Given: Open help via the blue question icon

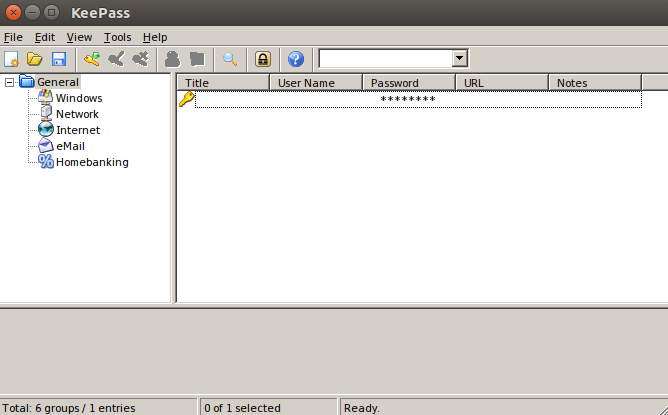Looking at the screenshot, I should 296,59.
